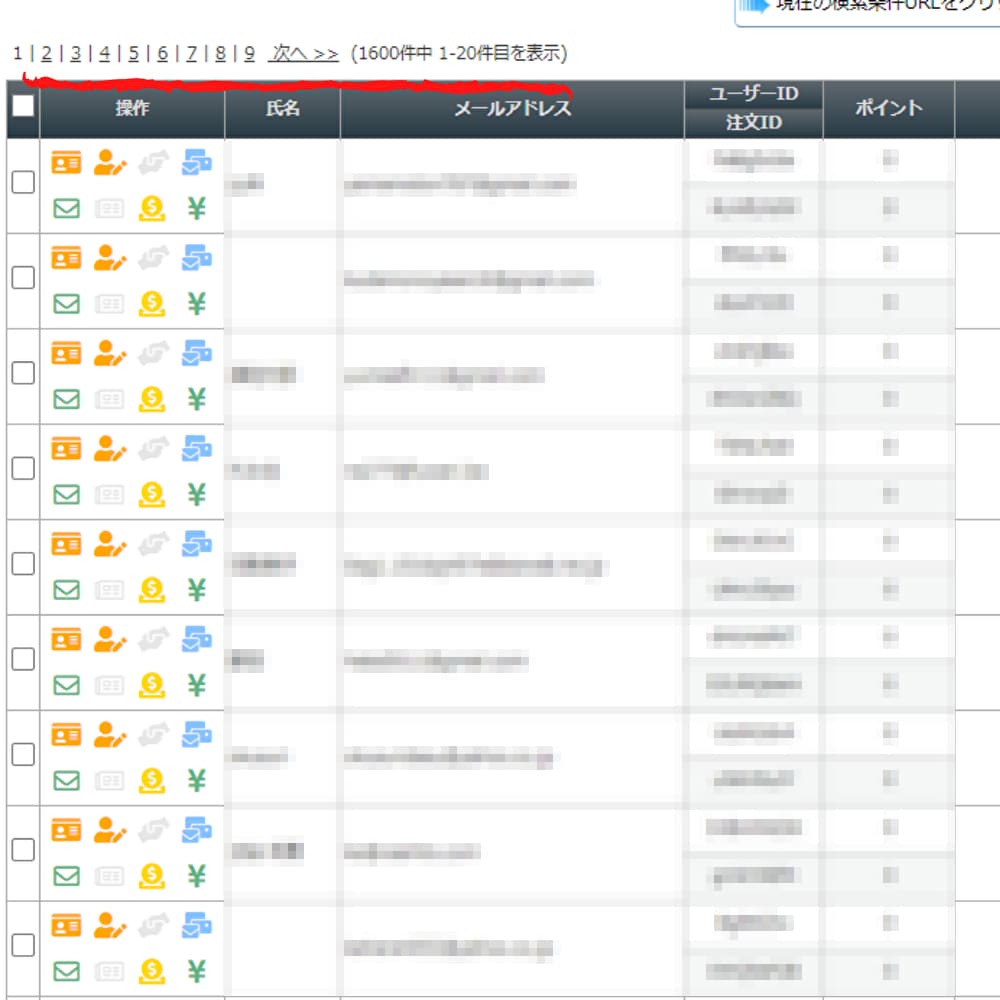Check the third row's checkbox
1000x1000 pixels.
pyautogui.click(x=23, y=373)
